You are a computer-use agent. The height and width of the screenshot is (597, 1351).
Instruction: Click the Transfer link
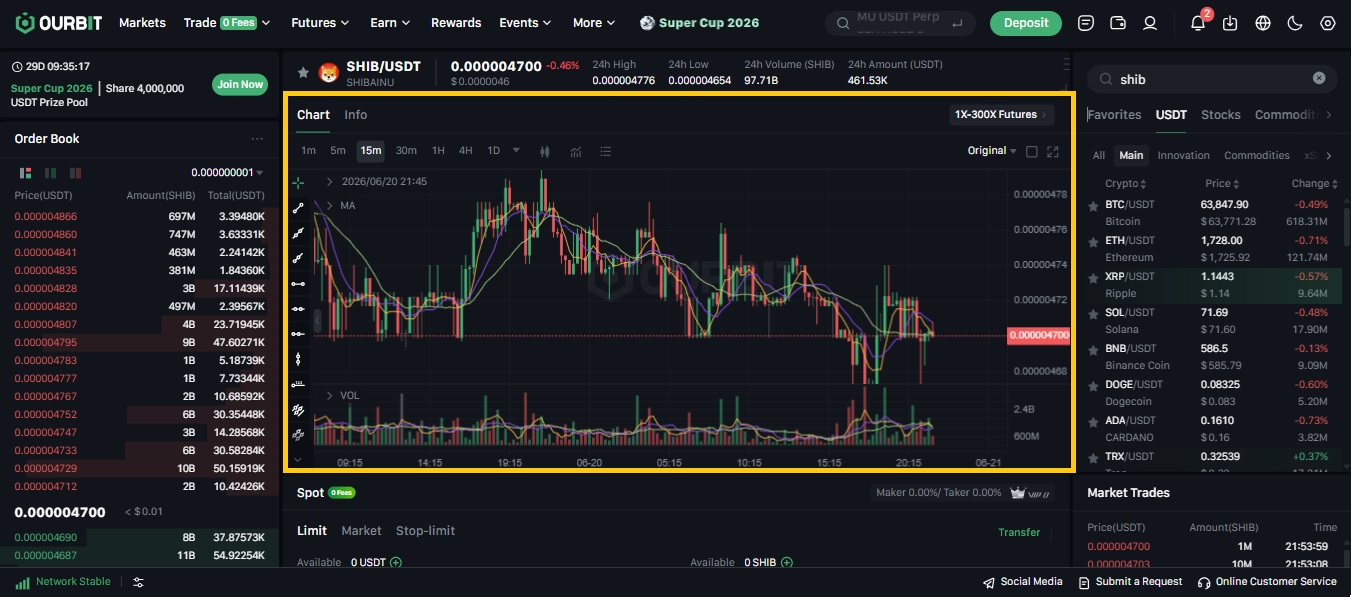tap(1019, 532)
